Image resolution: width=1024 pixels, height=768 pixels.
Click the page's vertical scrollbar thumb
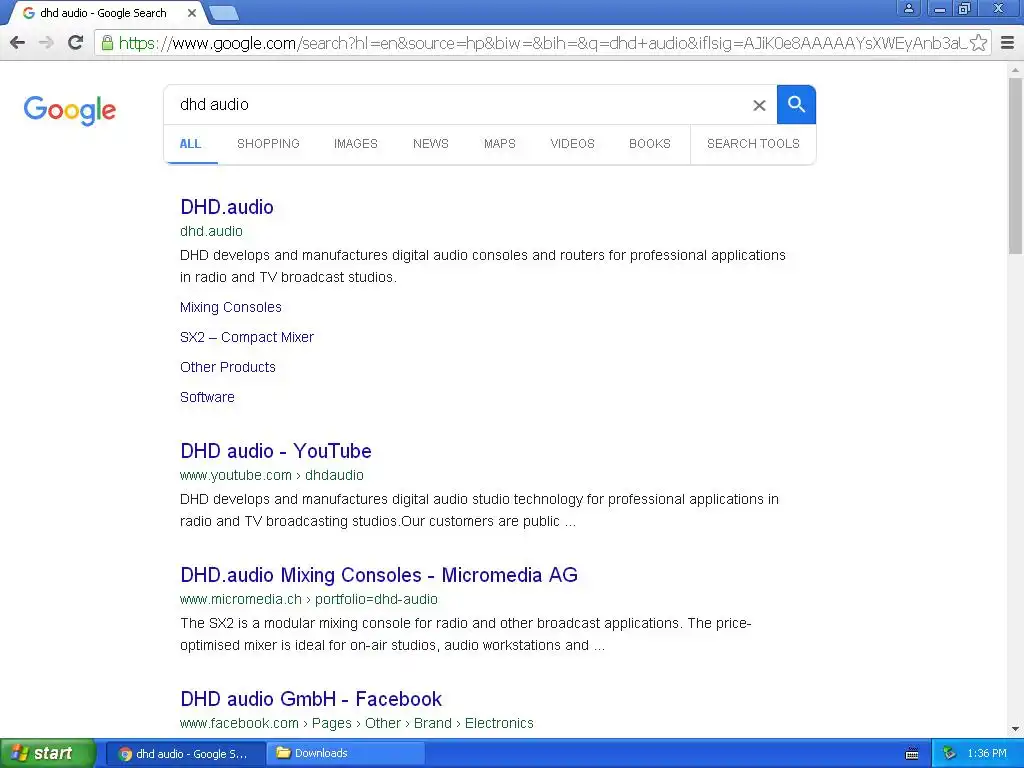(1016, 165)
